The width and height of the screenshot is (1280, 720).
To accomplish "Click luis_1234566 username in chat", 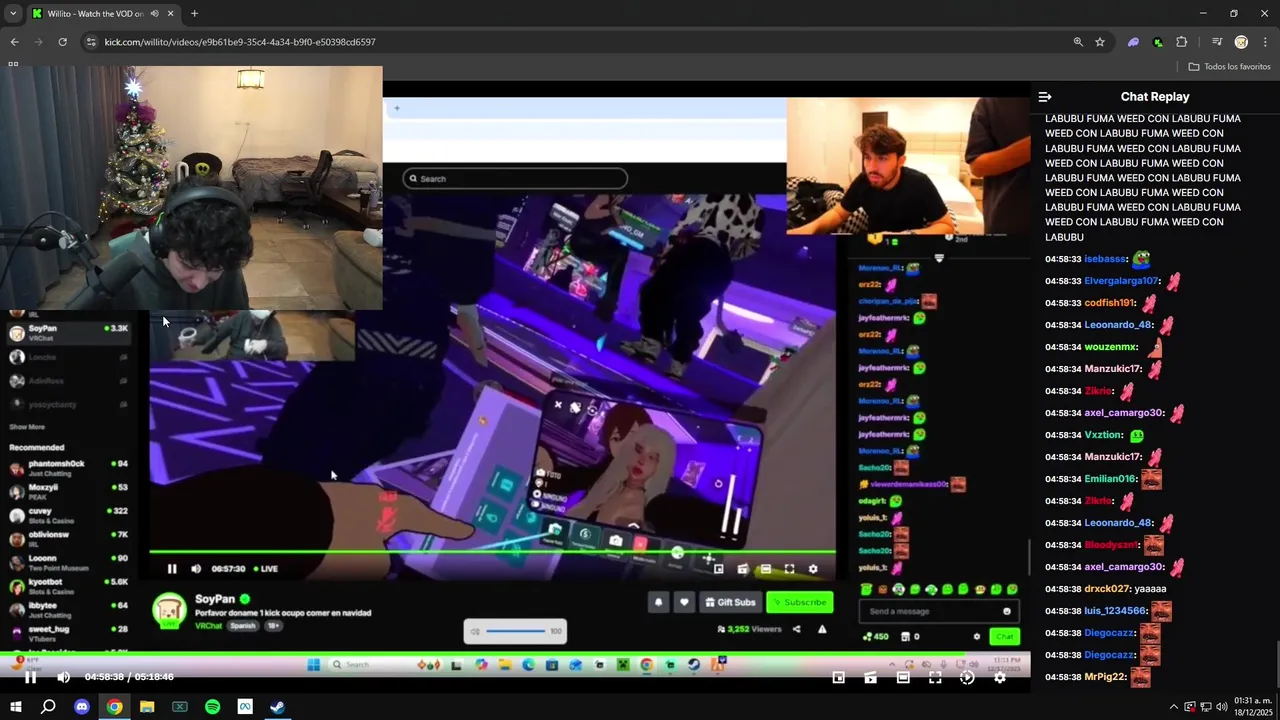I will point(1115,611).
